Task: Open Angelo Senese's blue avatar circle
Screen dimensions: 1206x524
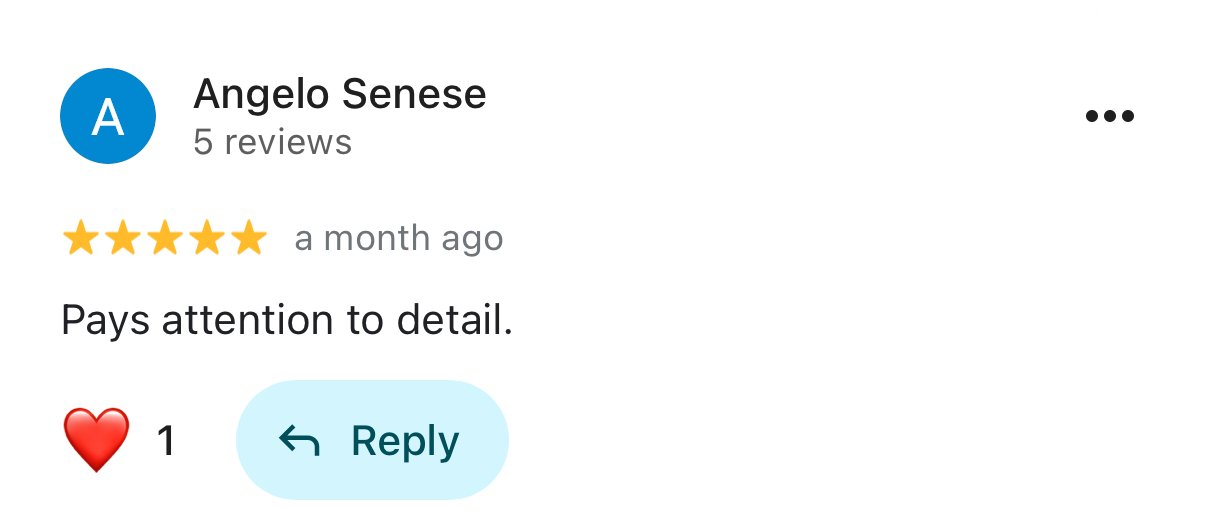Action: tap(108, 116)
